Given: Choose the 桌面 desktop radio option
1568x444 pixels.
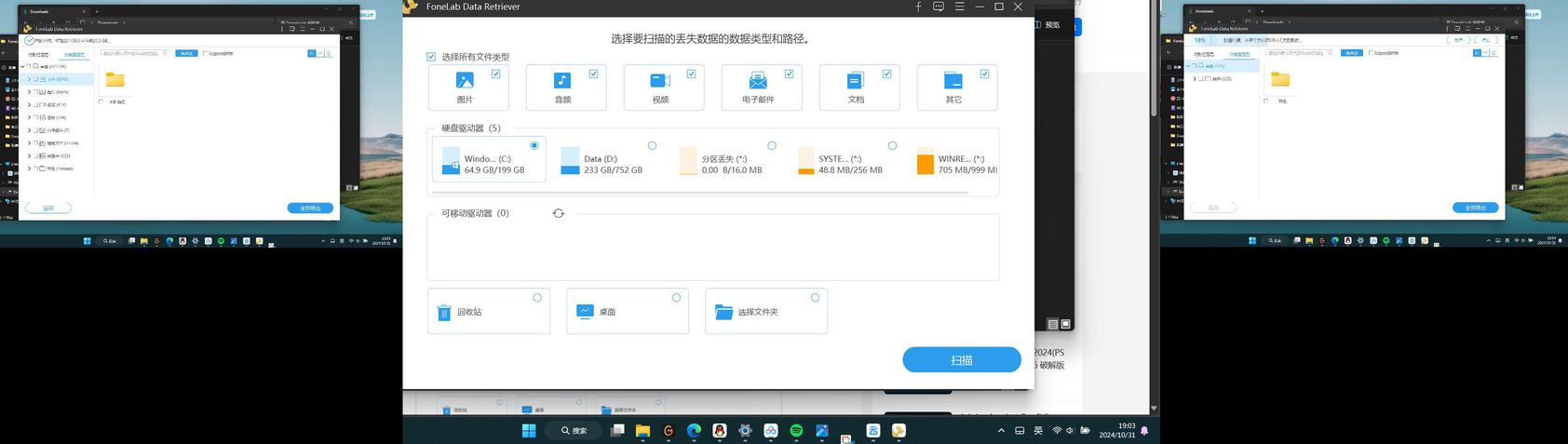Looking at the screenshot, I should (x=676, y=298).
